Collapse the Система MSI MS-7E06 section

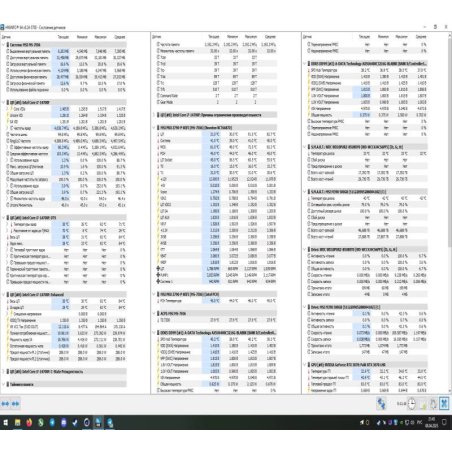(x=4, y=45)
